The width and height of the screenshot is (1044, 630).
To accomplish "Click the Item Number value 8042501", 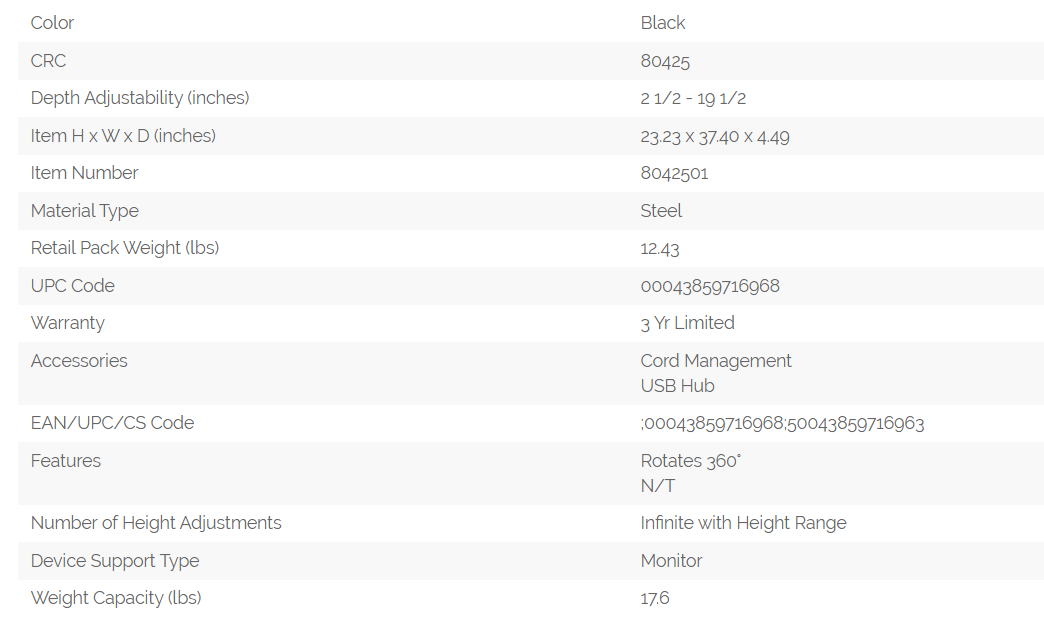I will click(674, 173).
